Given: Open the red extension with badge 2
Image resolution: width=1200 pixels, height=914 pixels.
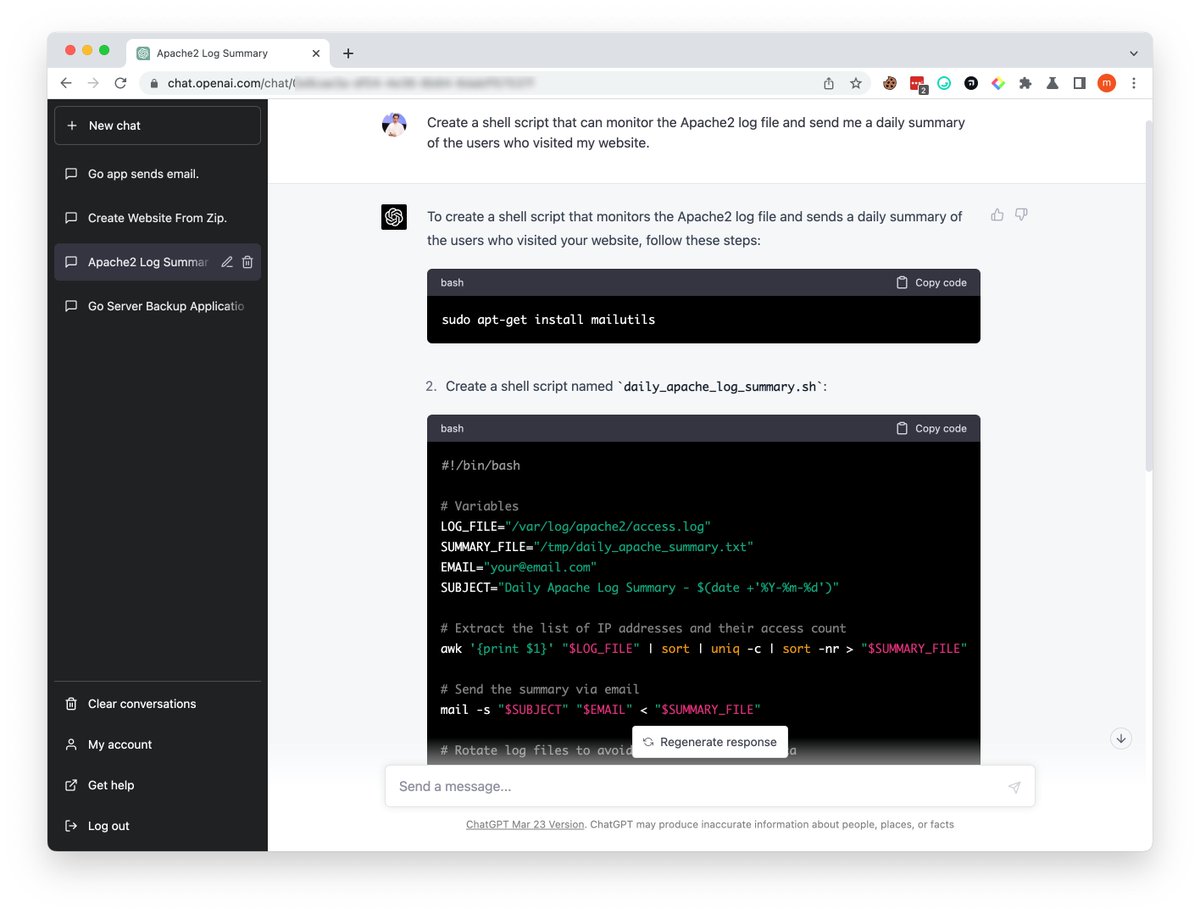Looking at the screenshot, I should pos(917,85).
